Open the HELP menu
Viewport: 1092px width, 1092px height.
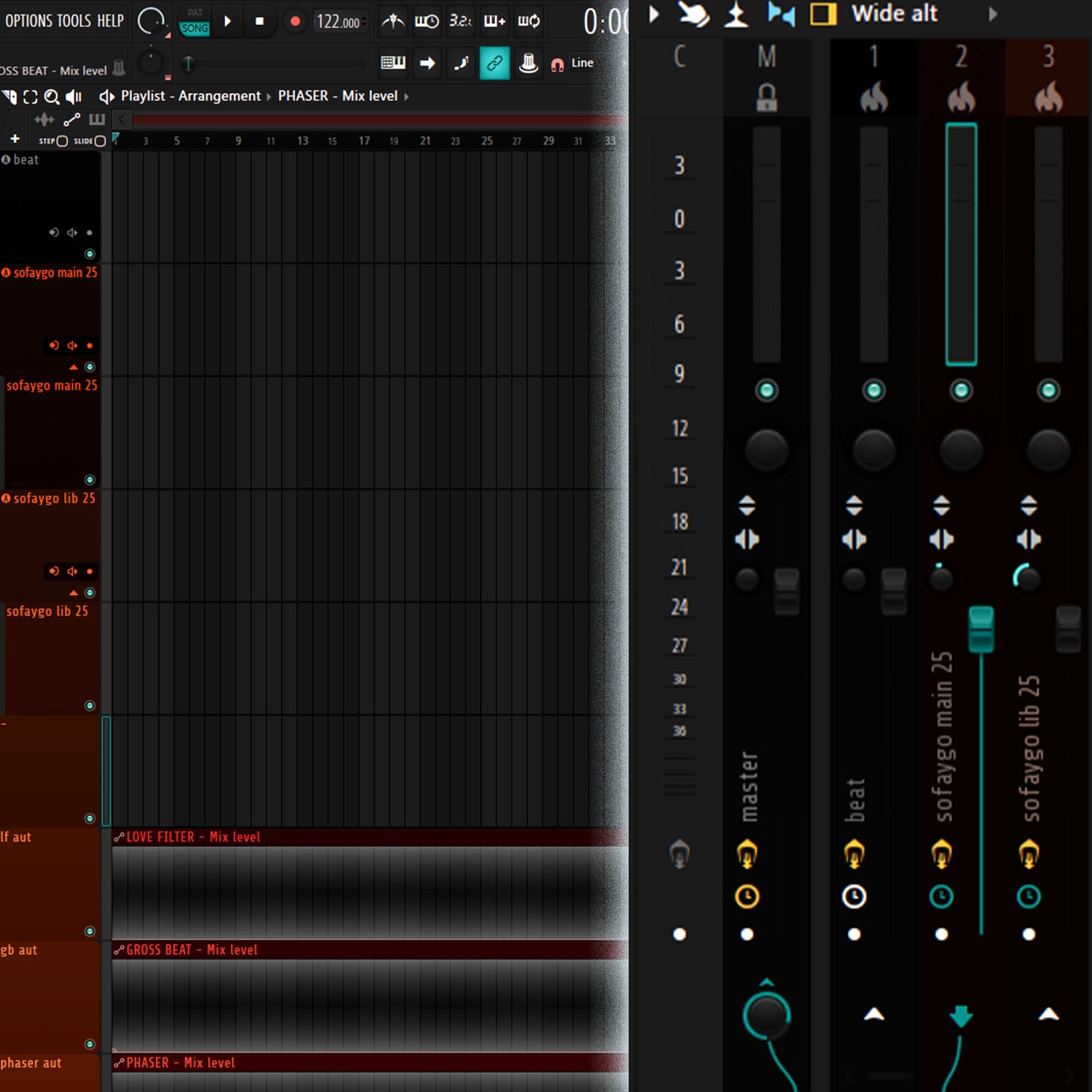pyautogui.click(x=110, y=21)
